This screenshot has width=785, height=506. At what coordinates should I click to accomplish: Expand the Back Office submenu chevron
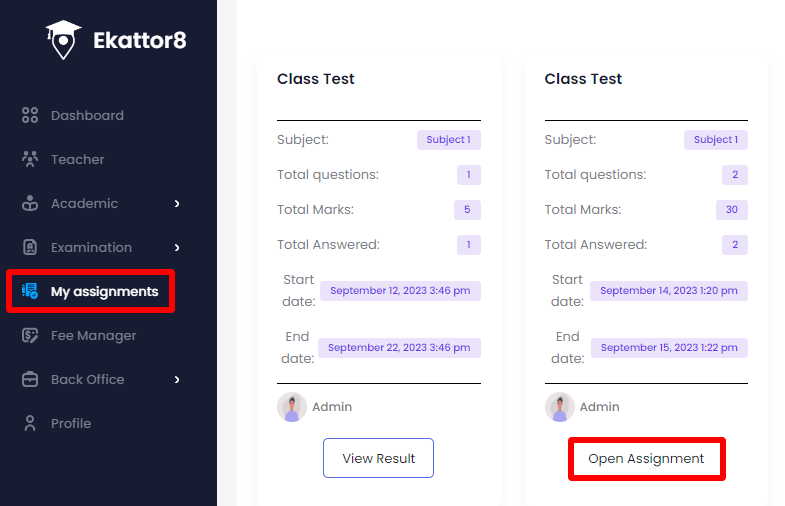177,379
